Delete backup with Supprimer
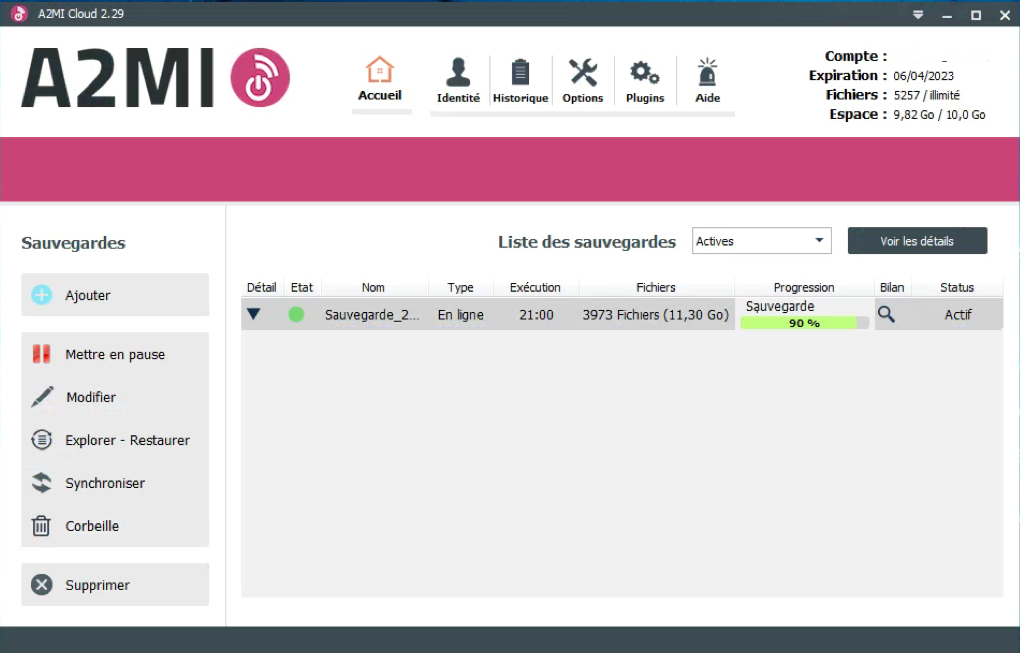 click(x=115, y=585)
